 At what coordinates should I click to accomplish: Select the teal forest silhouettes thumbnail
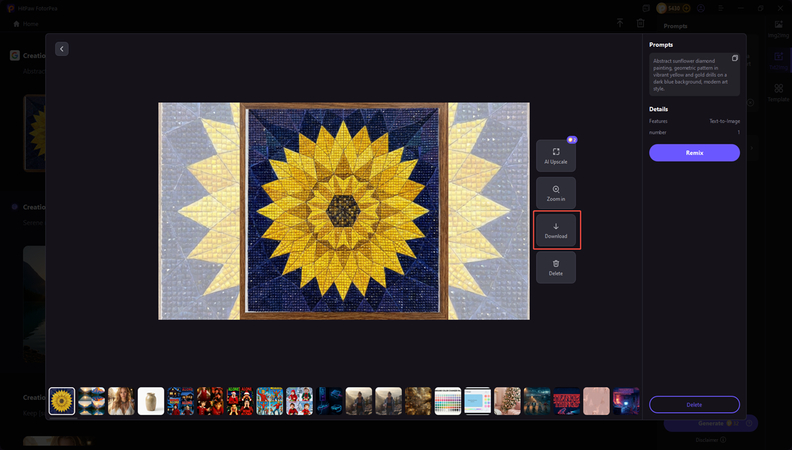coord(537,401)
